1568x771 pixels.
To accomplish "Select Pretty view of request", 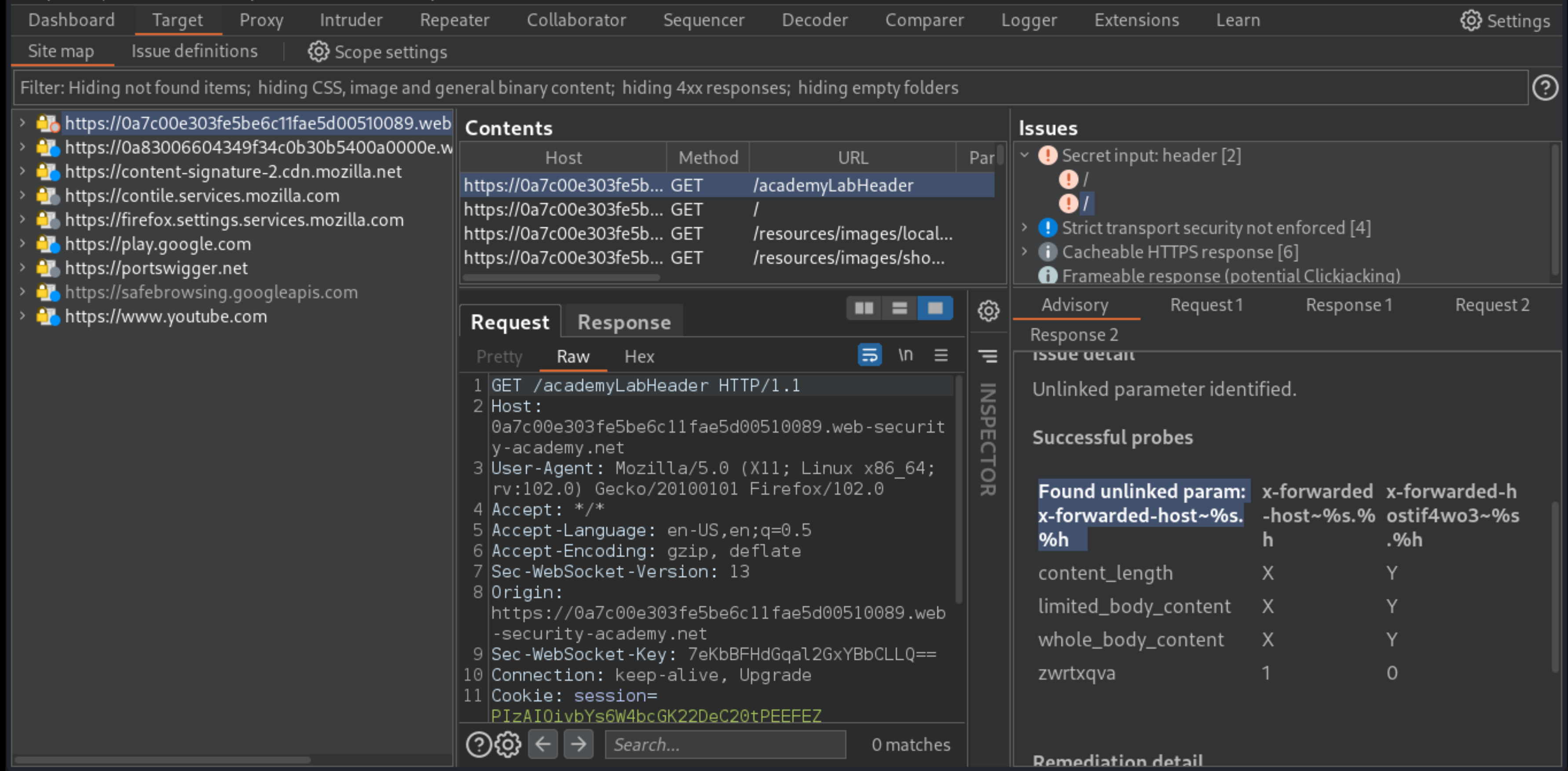I will 499,357.
